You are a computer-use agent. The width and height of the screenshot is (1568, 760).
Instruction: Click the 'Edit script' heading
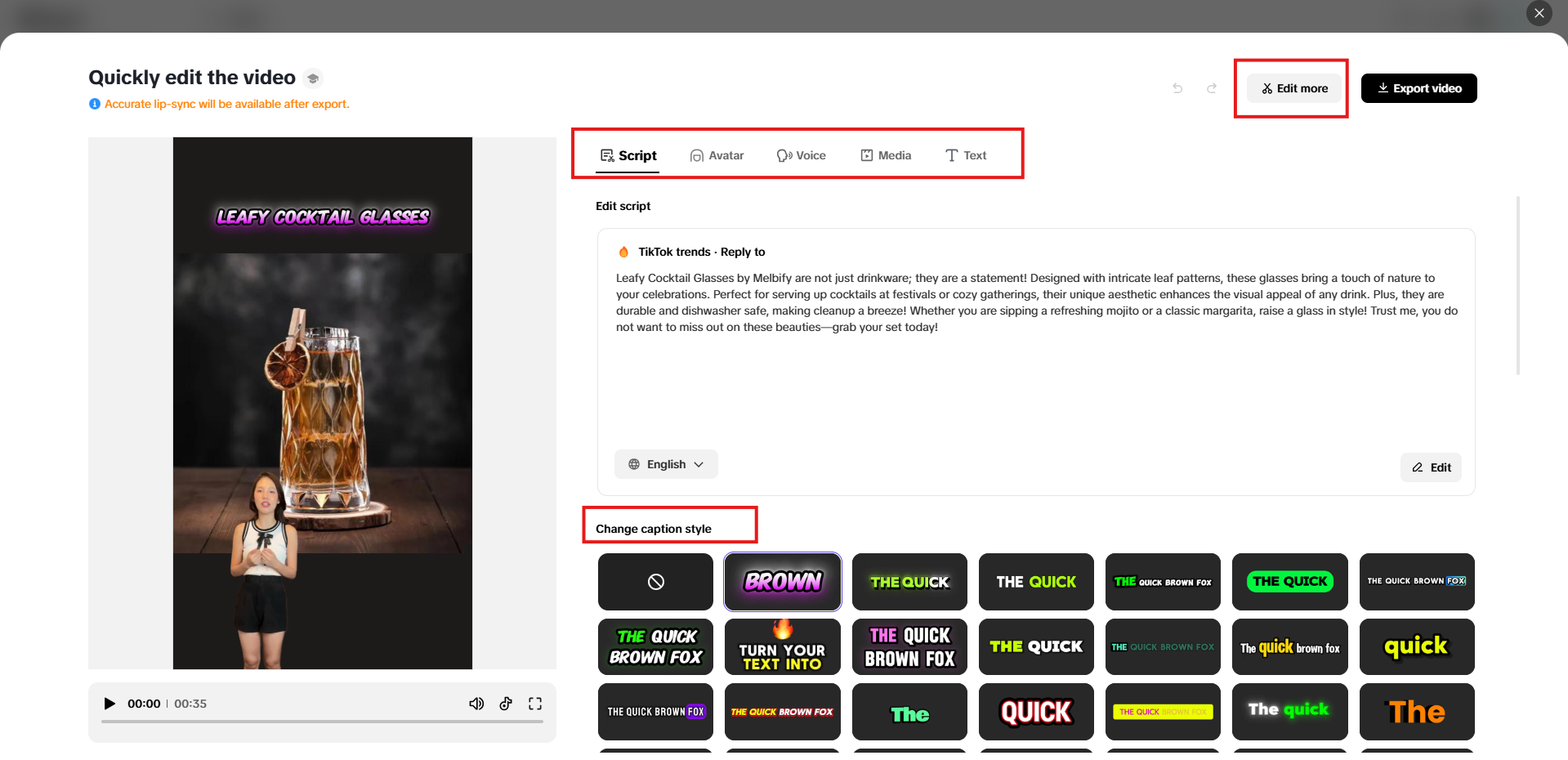[x=623, y=206]
